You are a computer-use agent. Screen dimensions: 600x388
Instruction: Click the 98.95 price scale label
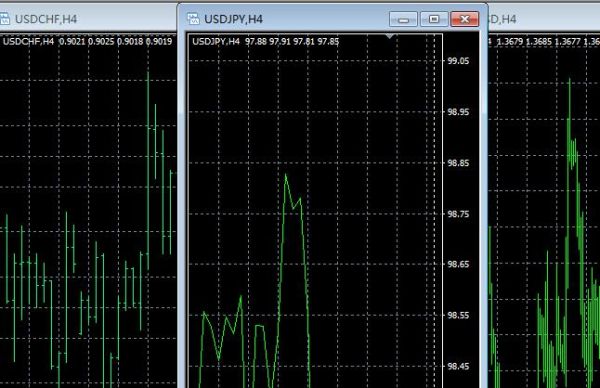[458, 112]
